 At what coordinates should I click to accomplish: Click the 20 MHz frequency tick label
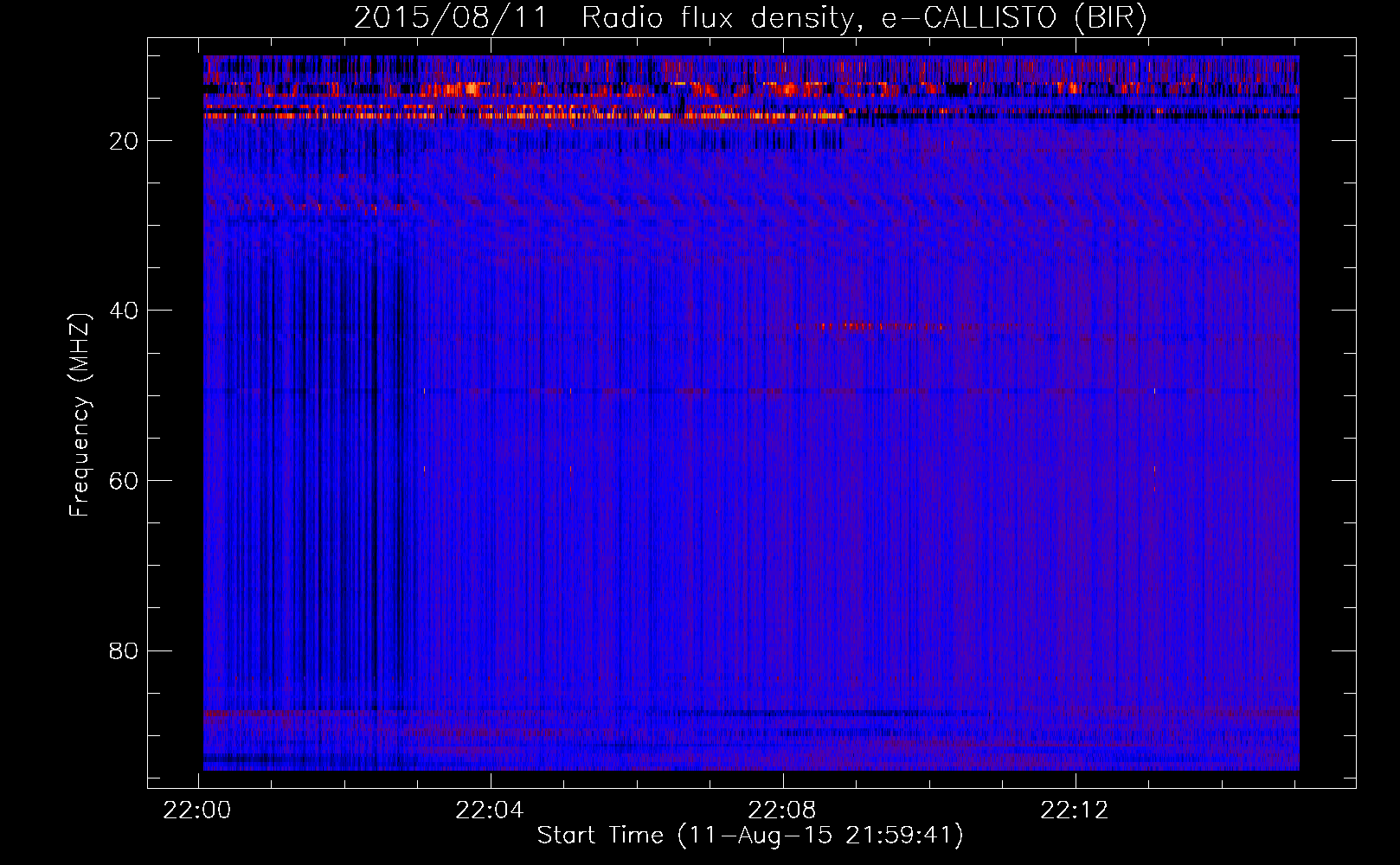124,141
